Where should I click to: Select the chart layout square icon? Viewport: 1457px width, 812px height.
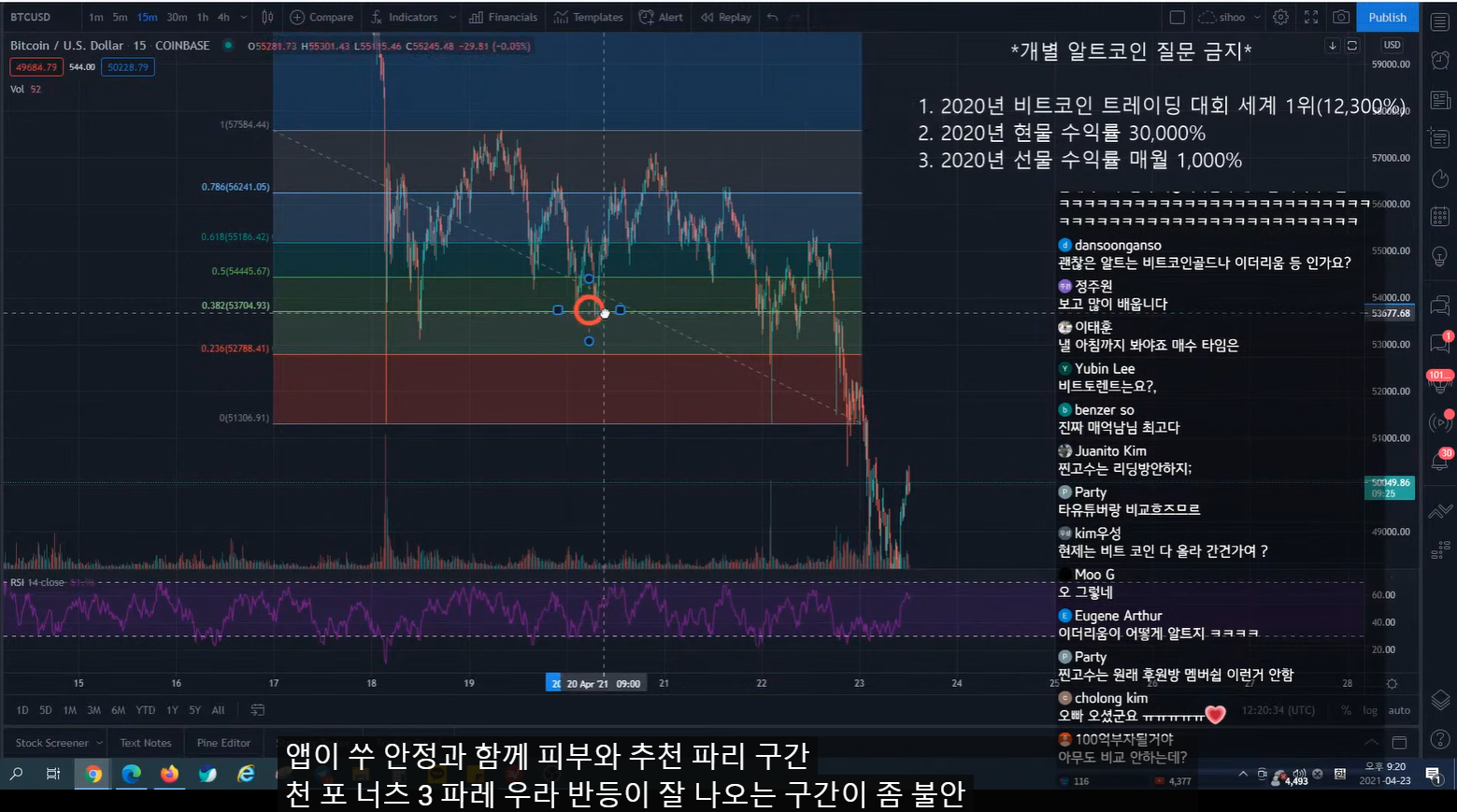pos(1178,17)
